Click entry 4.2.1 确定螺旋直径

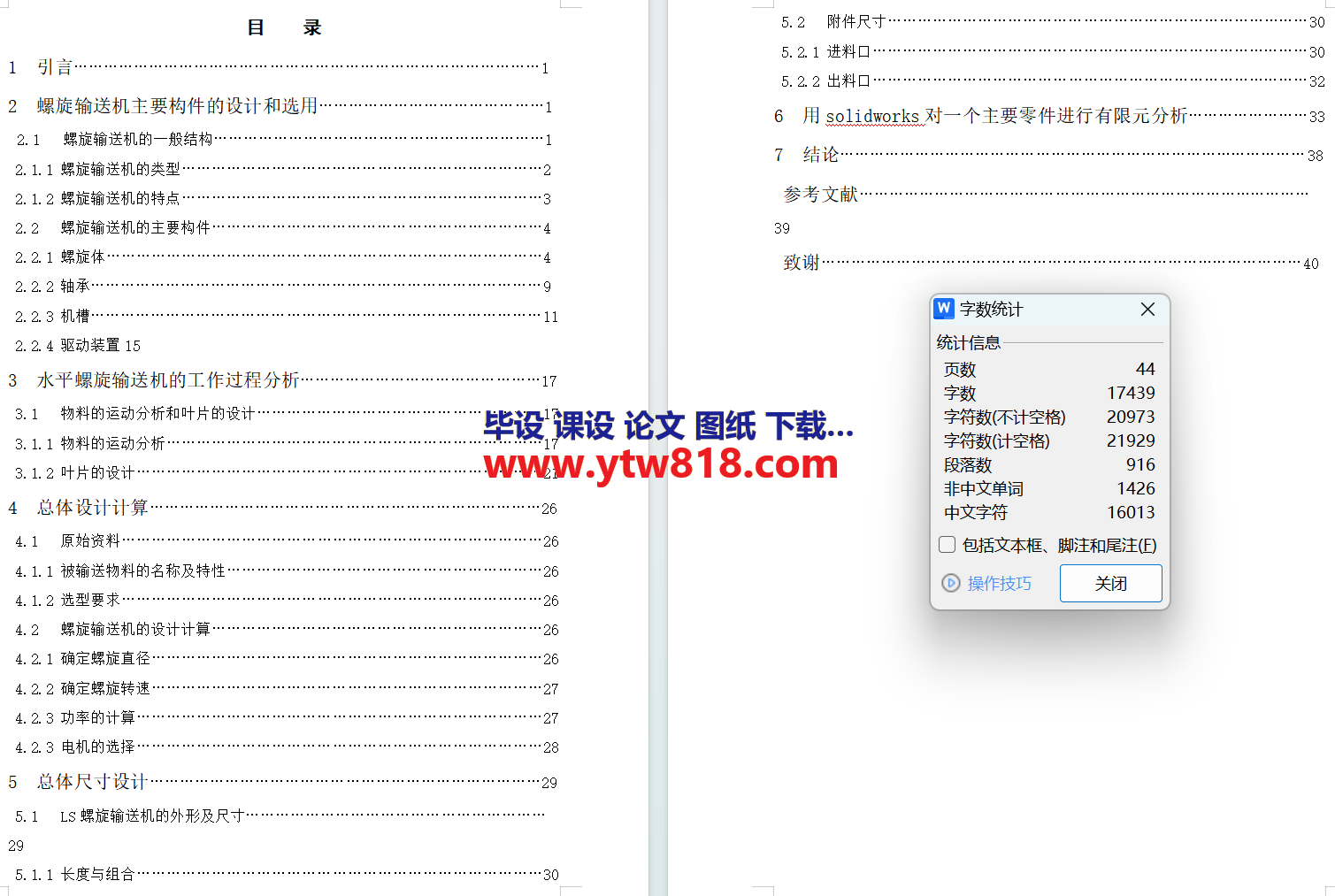pos(287,658)
